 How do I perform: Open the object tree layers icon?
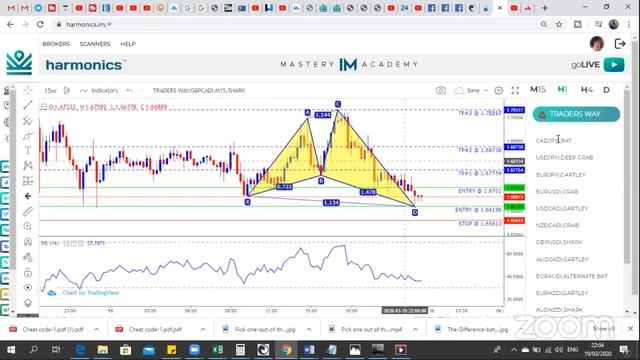pos(28,303)
